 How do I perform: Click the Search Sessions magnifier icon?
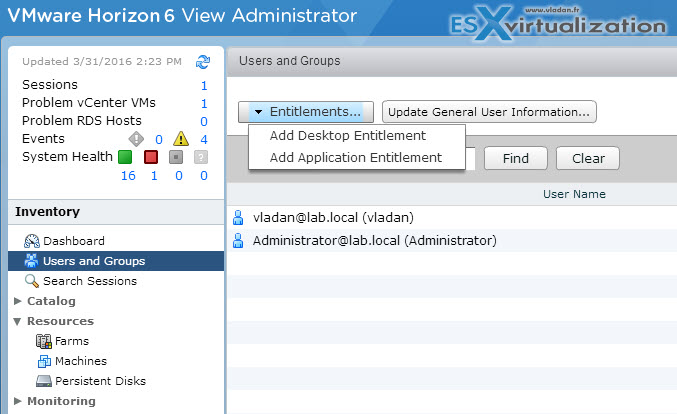(x=32, y=281)
